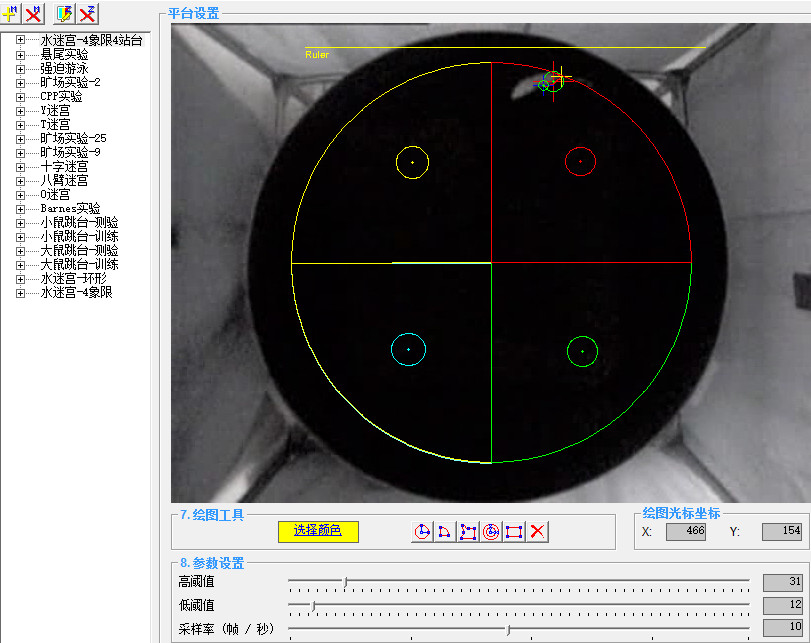The width and height of the screenshot is (811, 643).
Task: Select the rectangle drawing tool
Action: click(x=514, y=531)
